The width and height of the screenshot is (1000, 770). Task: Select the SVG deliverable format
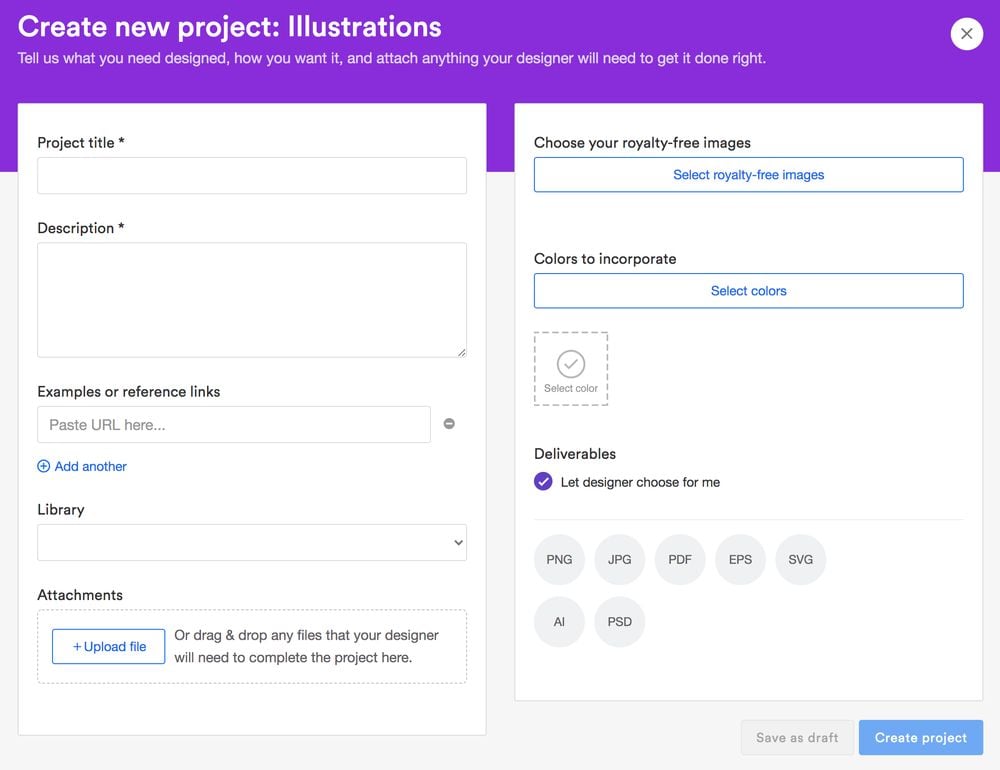800,559
